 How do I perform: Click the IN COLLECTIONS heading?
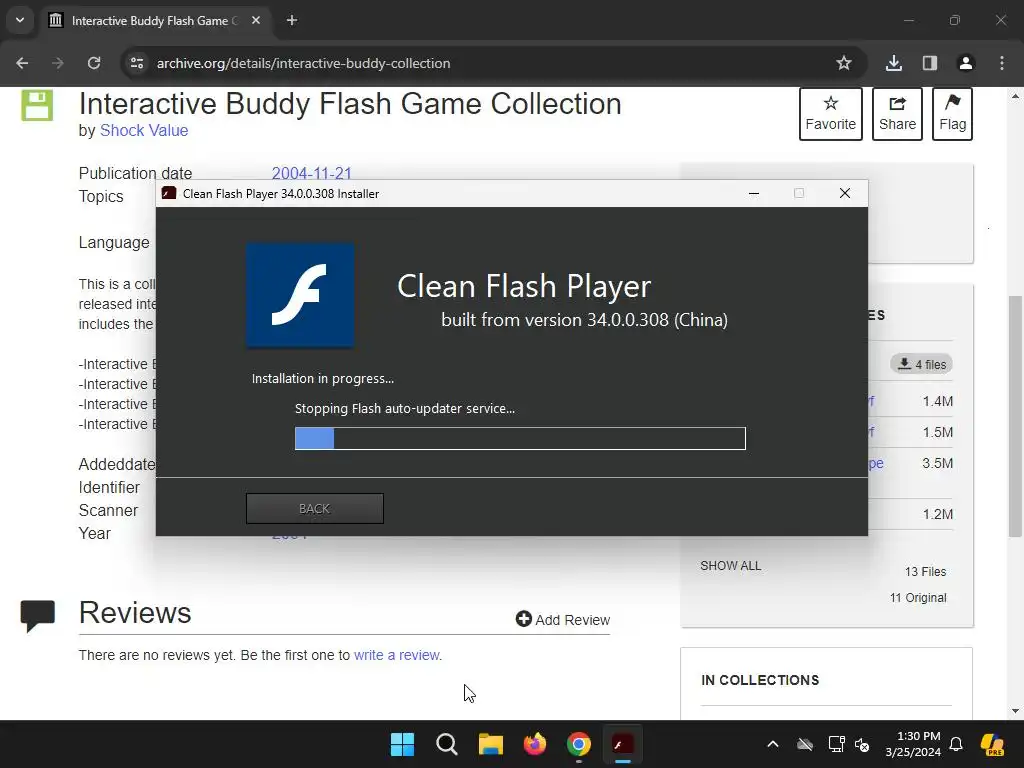pos(760,680)
